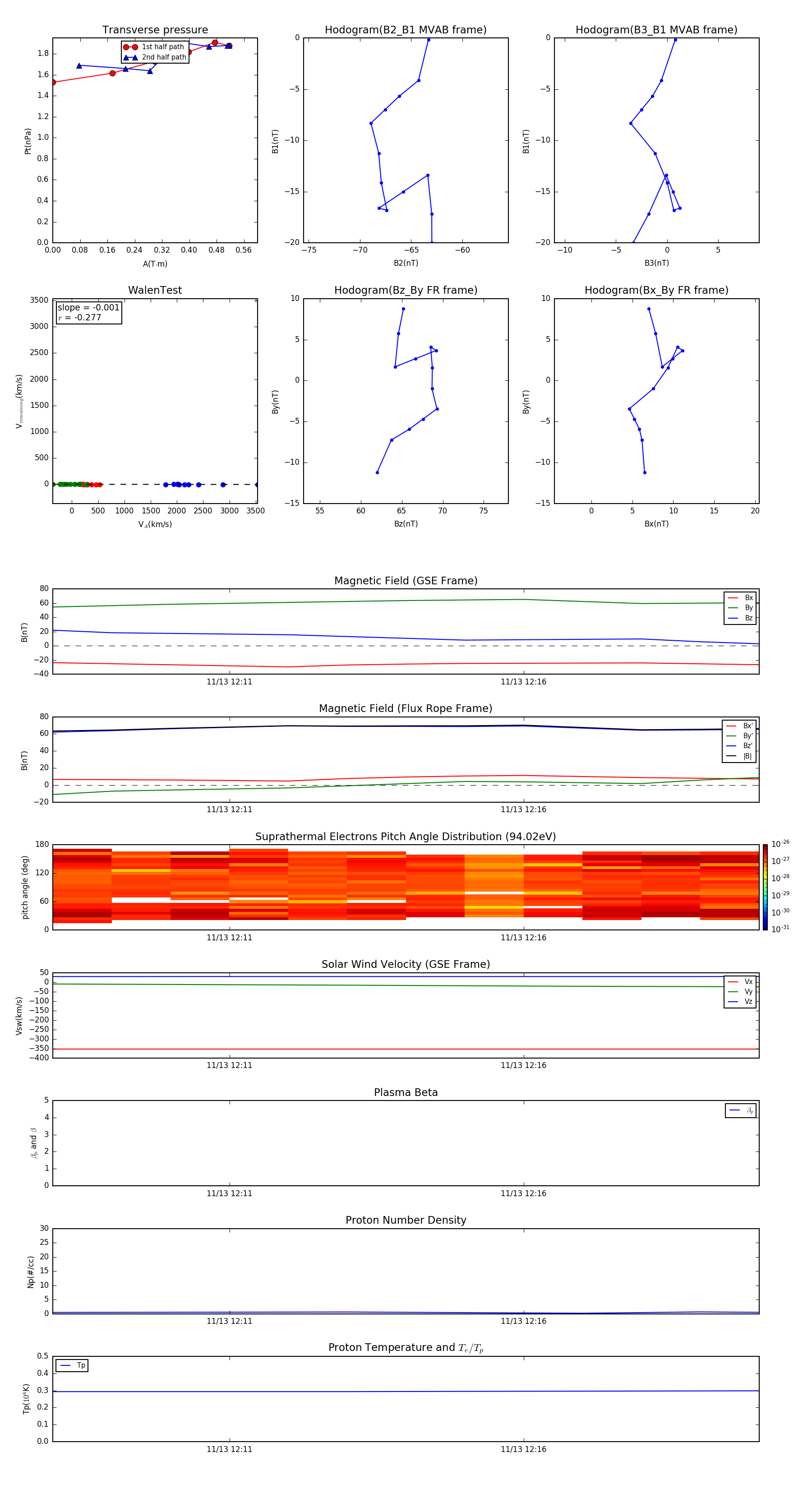Screen dimensions: 812x1489
Task: Click the 'Plasma Beta' plot title
Action: (406, 1093)
